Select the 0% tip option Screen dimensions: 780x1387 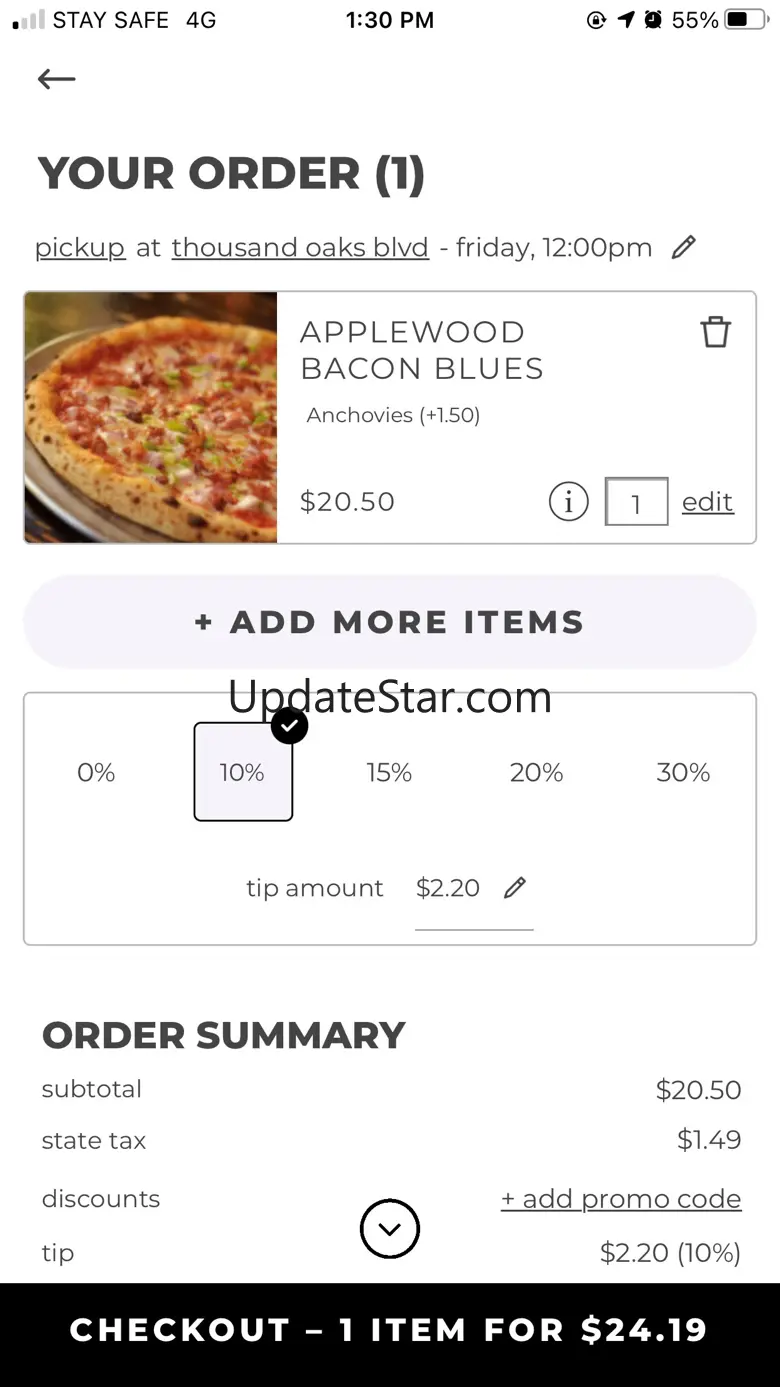[x=96, y=772]
